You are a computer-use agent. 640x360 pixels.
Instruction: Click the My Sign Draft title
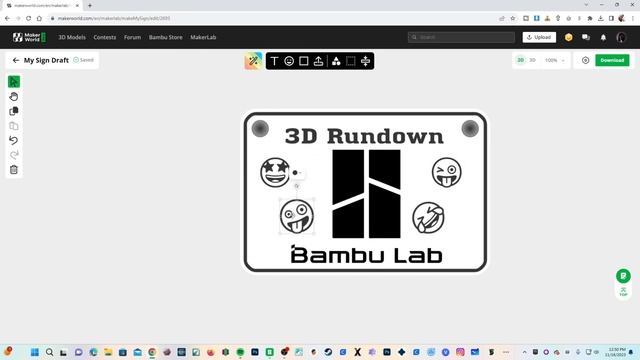click(46, 60)
